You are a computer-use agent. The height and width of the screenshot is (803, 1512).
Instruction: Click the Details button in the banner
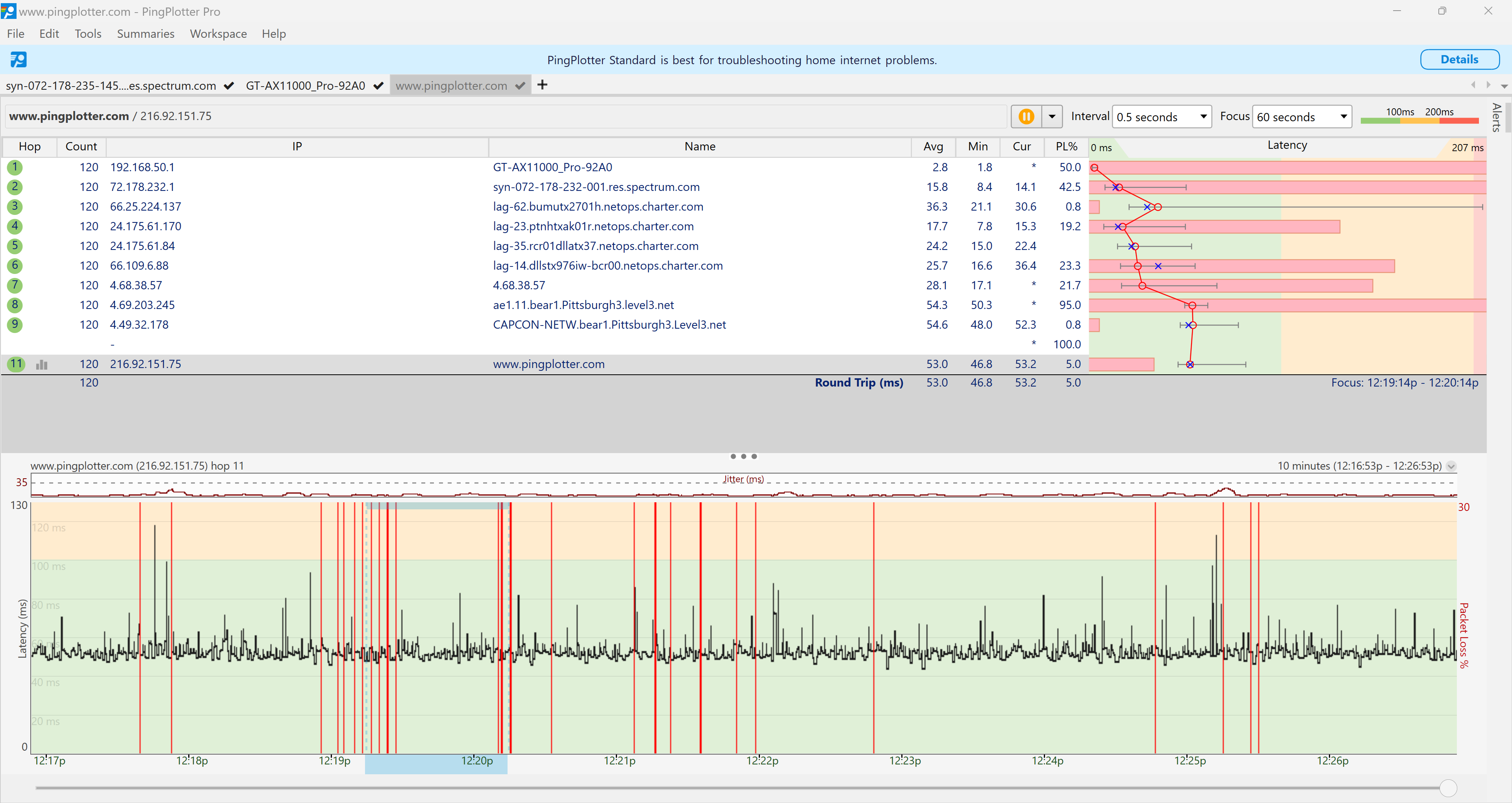pos(1459,59)
